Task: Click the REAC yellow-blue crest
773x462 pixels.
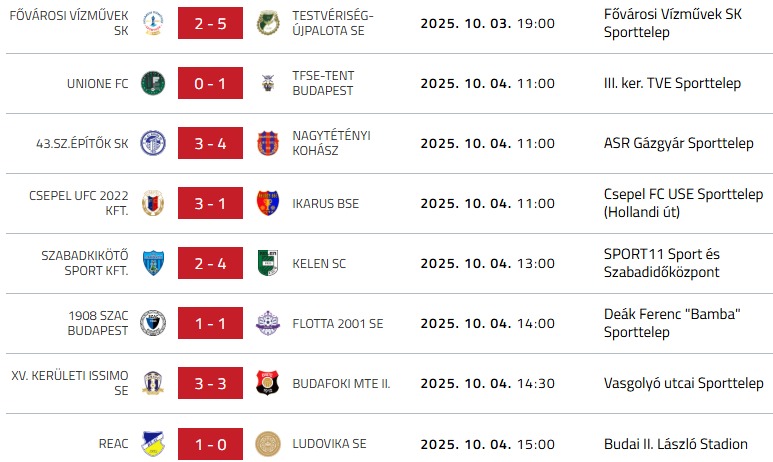Action: coord(152,443)
